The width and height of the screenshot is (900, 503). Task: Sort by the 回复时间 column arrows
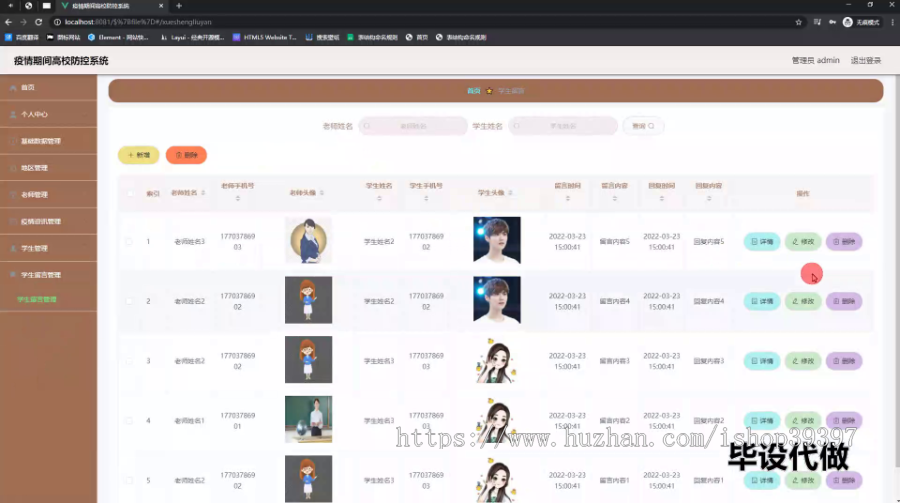pos(662,198)
